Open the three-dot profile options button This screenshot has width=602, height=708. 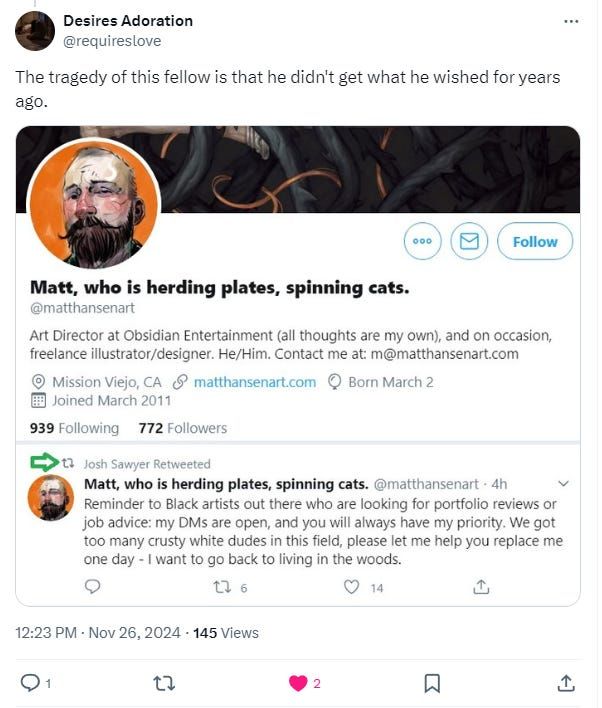coord(421,242)
